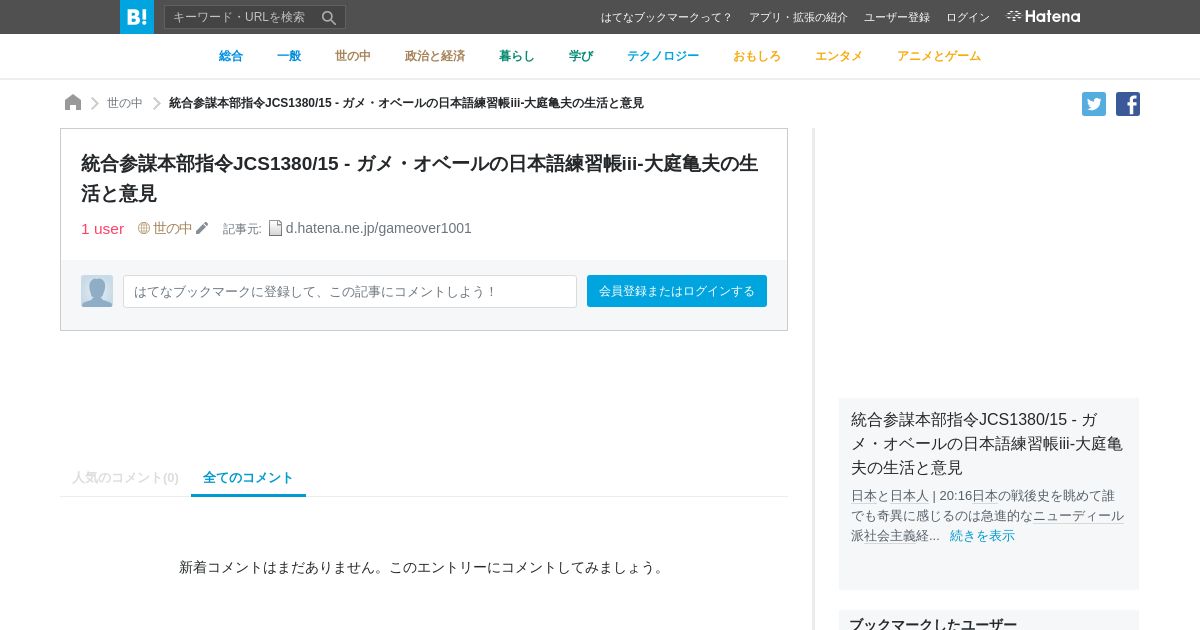Click 世の中 in the breadcrumb
This screenshot has width=1200, height=630.
click(125, 103)
